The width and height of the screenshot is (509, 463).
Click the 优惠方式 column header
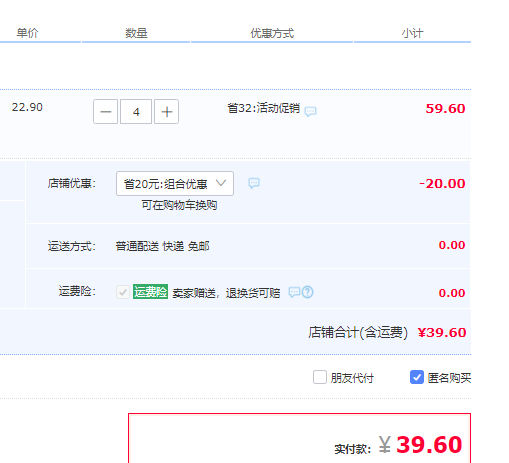coord(272,33)
